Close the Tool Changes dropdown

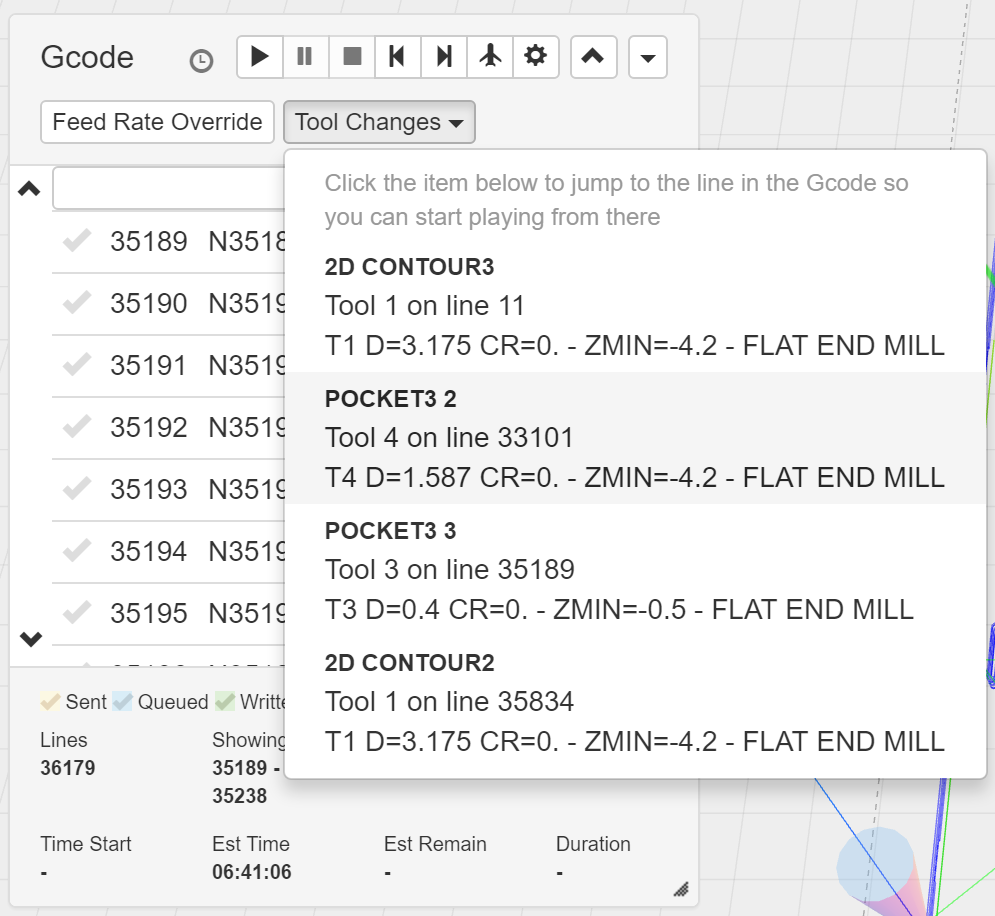[x=379, y=122]
